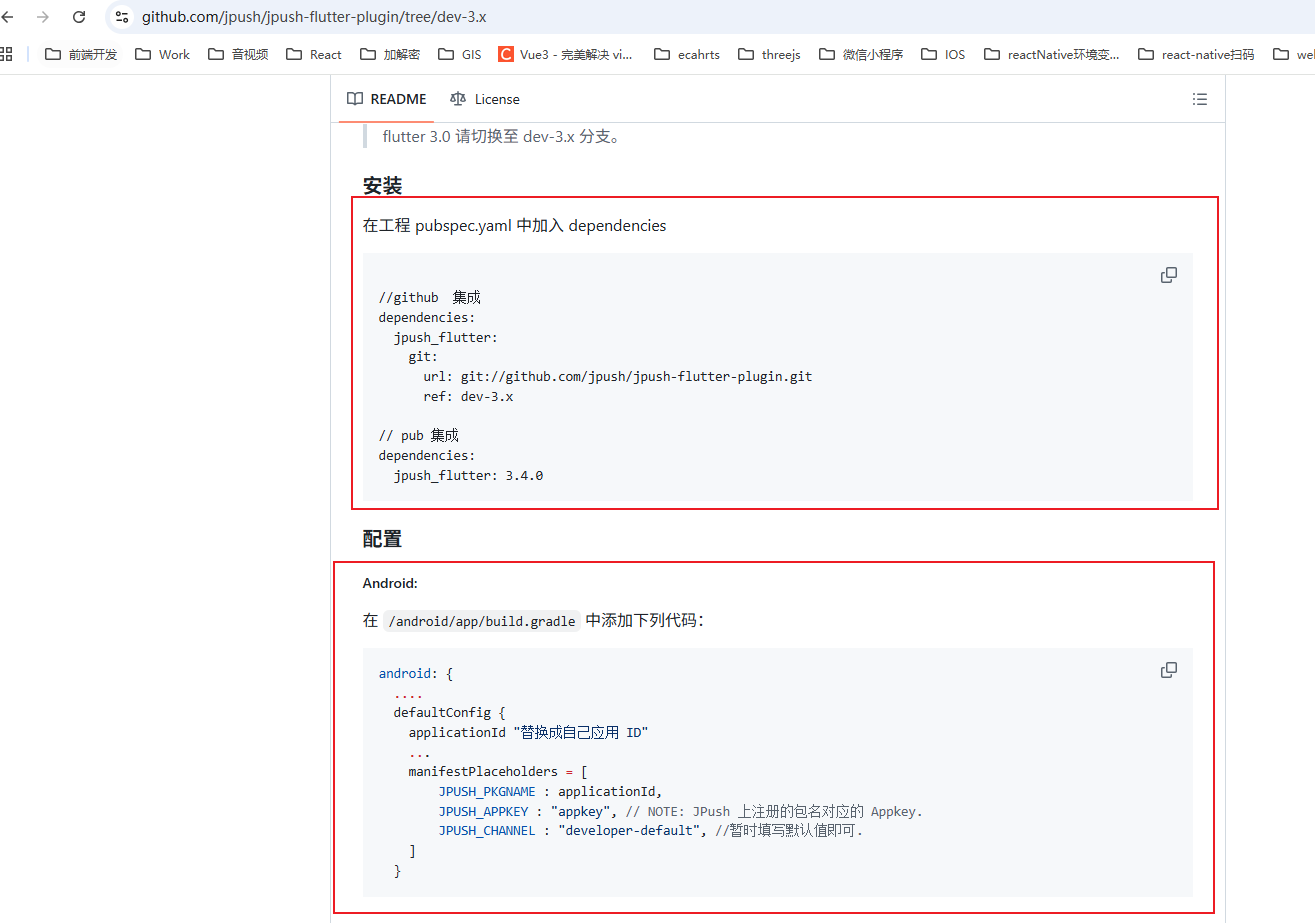1315x923 pixels.
Task: Click the '//github 集成' comment line
Action: point(430,298)
